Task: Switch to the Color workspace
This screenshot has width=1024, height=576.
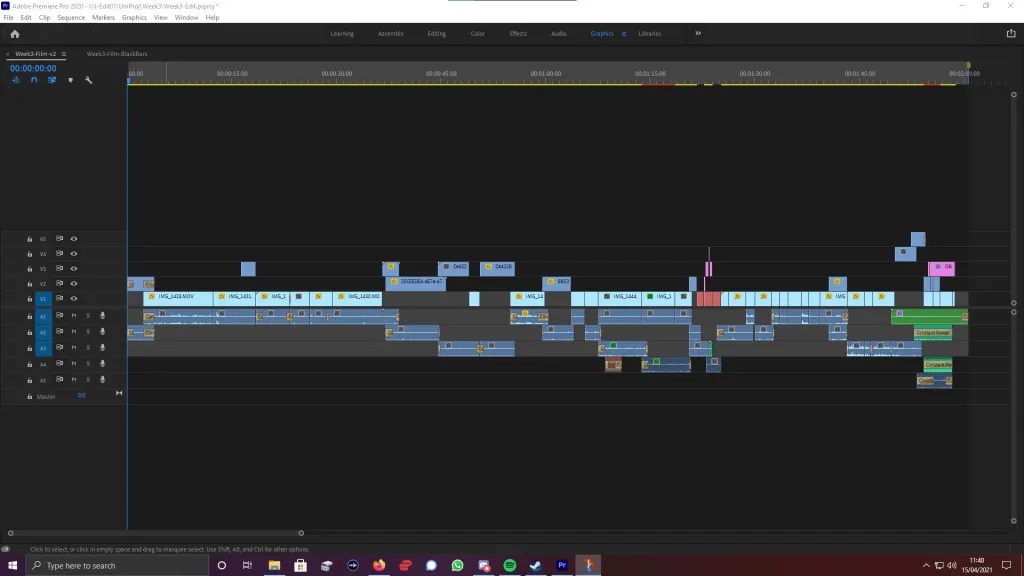Action: [x=478, y=34]
